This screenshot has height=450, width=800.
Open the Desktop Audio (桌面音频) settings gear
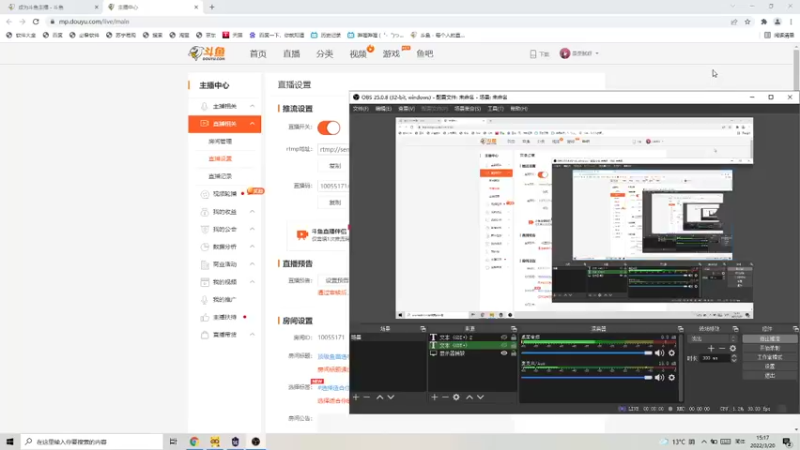pos(671,353)
